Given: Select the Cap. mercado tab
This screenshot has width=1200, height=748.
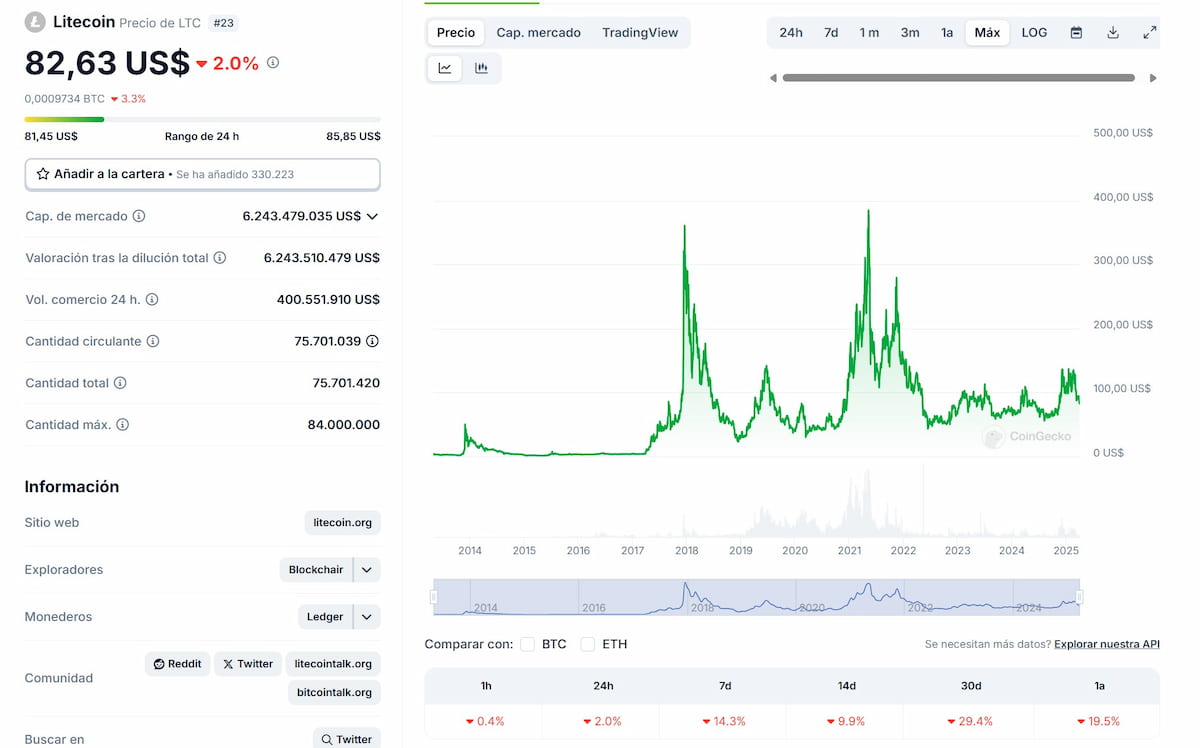Looking at the screenshot, I should point(538,32).
